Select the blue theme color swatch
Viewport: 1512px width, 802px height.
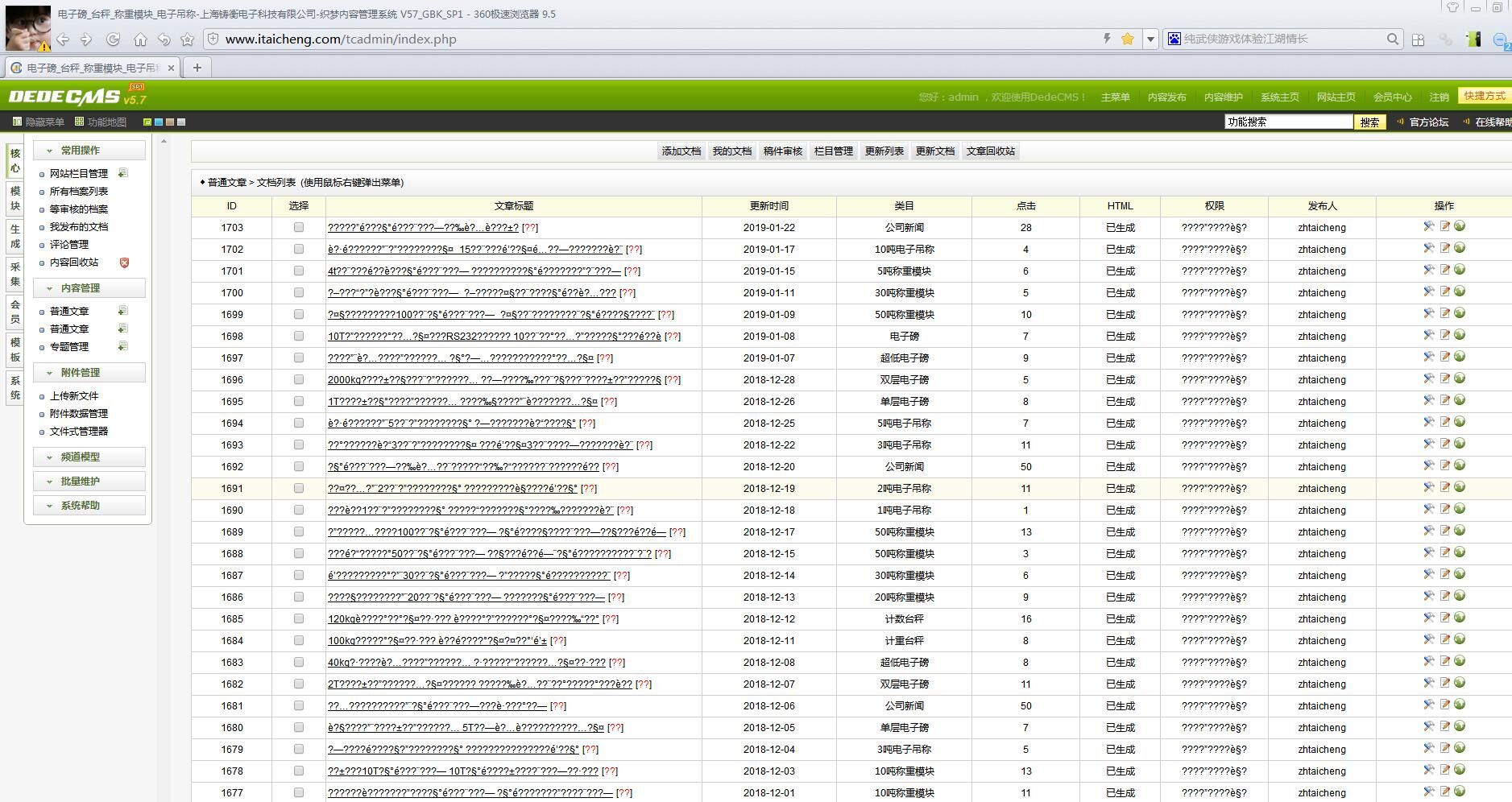tap(159, 122)
